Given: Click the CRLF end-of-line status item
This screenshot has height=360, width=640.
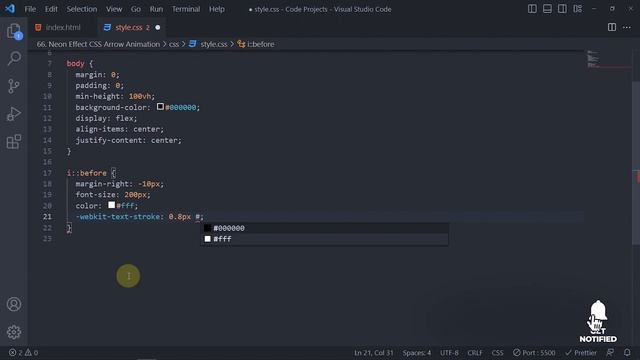Looking at the screenshot, I should [x=475, y=353].
